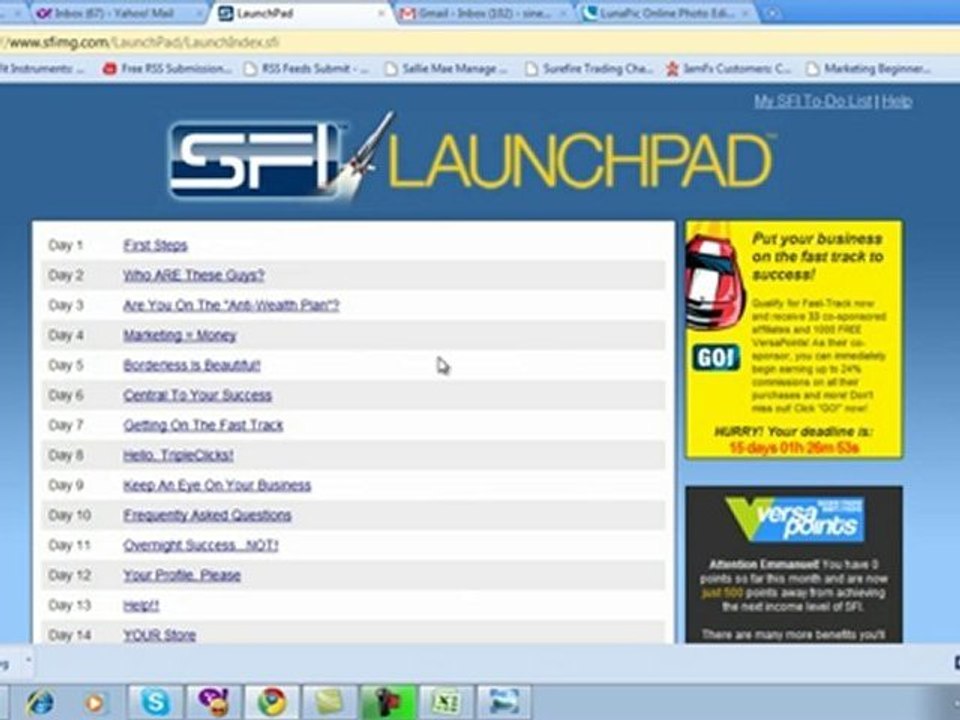The width and height of the screenshot is (960, 720).
Task: Launch Windows Media Player taskbar icon
Action: pos(94,703)
